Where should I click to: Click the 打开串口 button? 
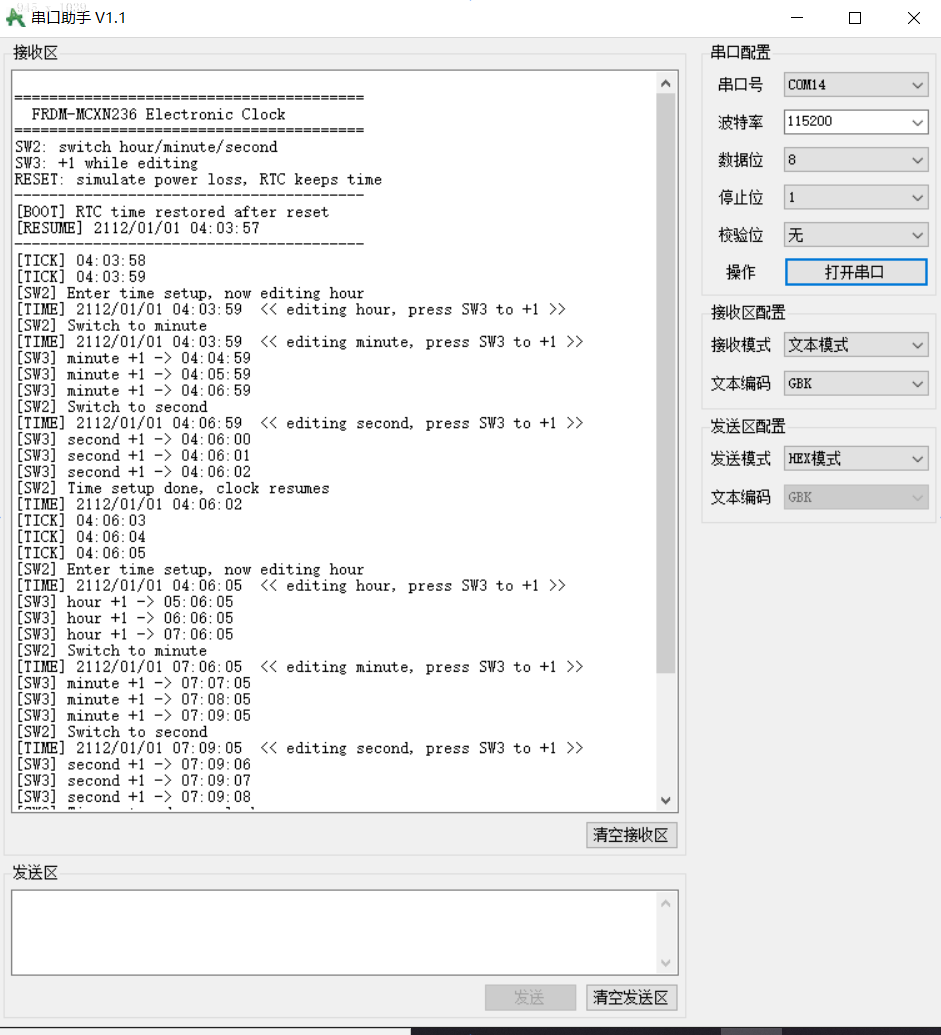(856, 272)
